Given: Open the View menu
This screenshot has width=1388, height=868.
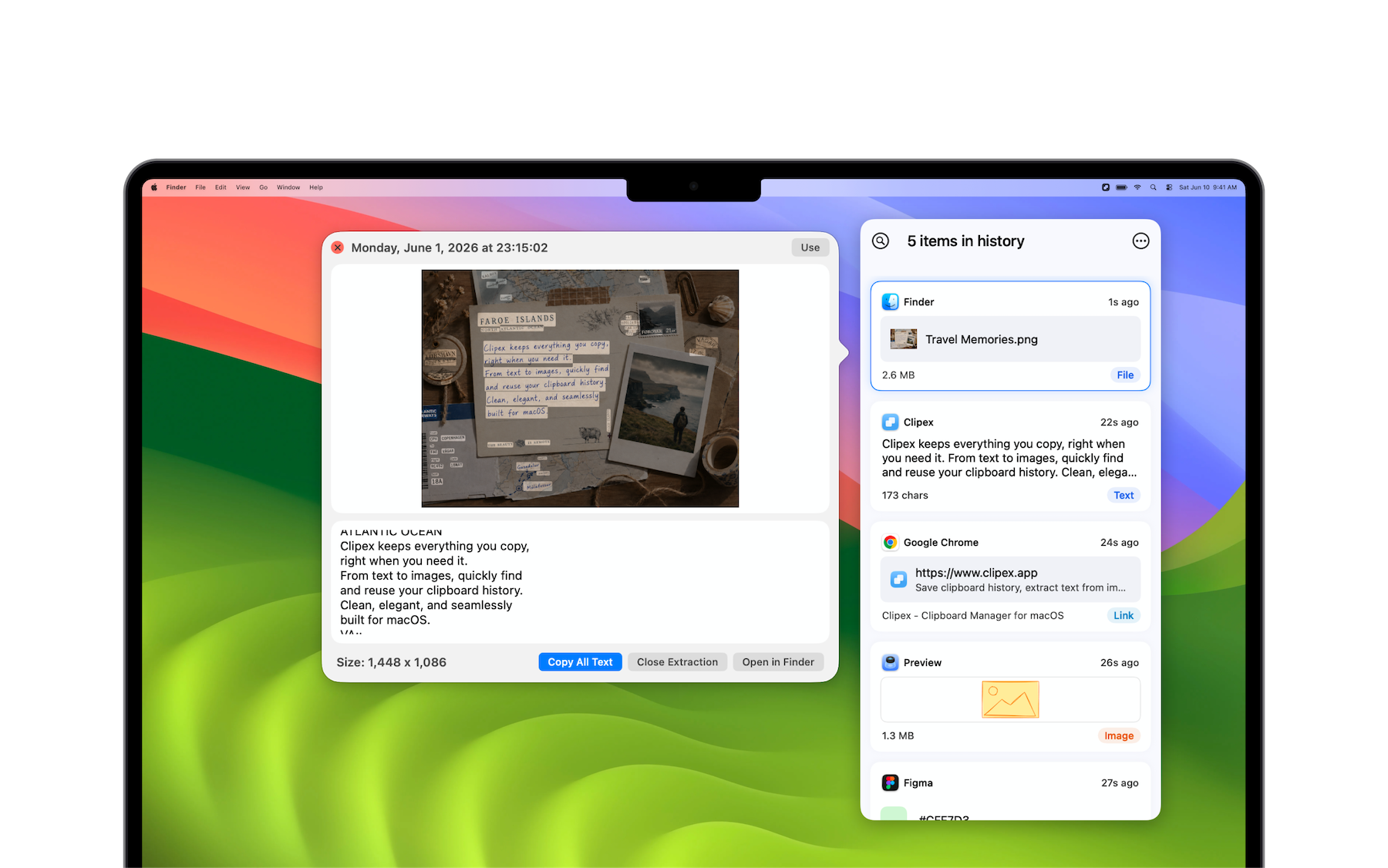Looking at the screenshot, I should click(243, 187).
